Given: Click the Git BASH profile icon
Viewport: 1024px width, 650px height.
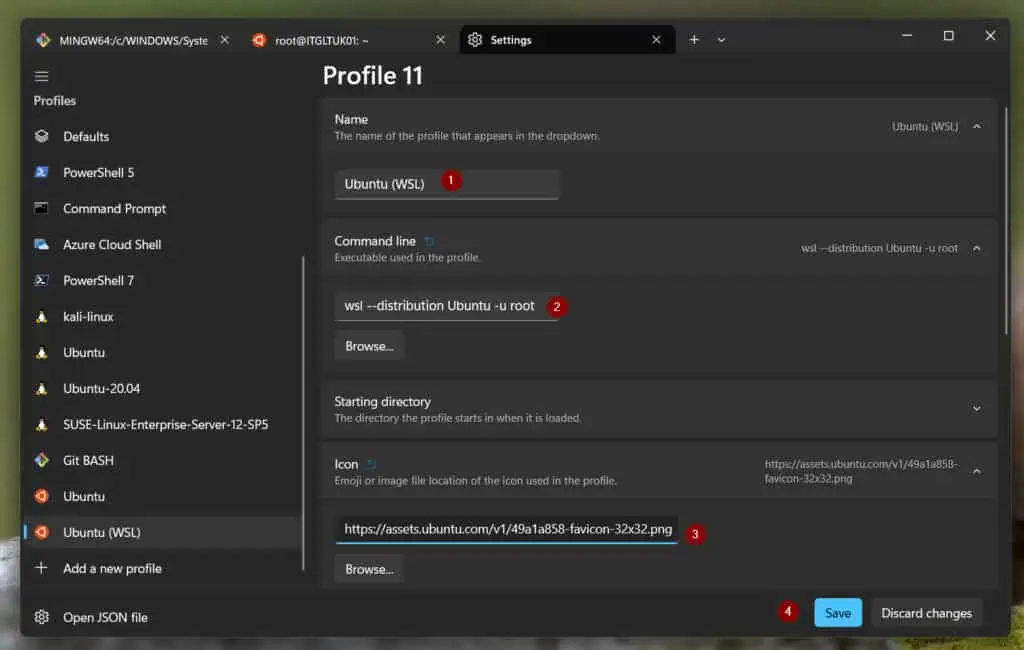Looking at the screenshot, I should click(42, 460).
